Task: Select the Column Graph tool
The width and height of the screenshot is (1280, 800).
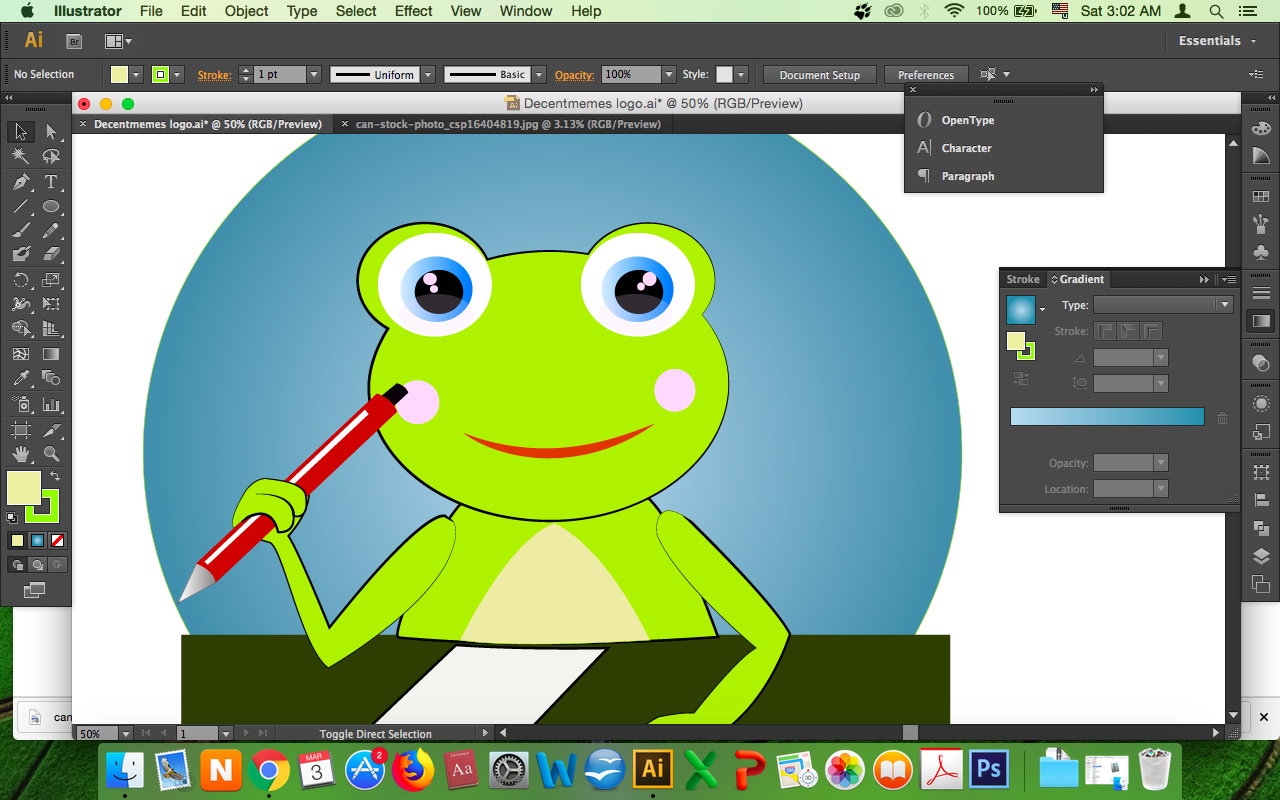Action: coord(51,404)
